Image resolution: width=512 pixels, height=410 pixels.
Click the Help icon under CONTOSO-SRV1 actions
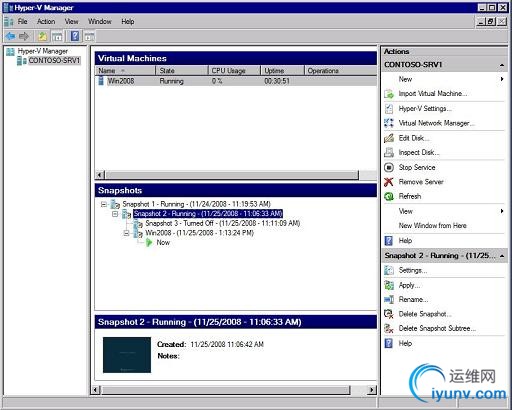pos(389,241)
